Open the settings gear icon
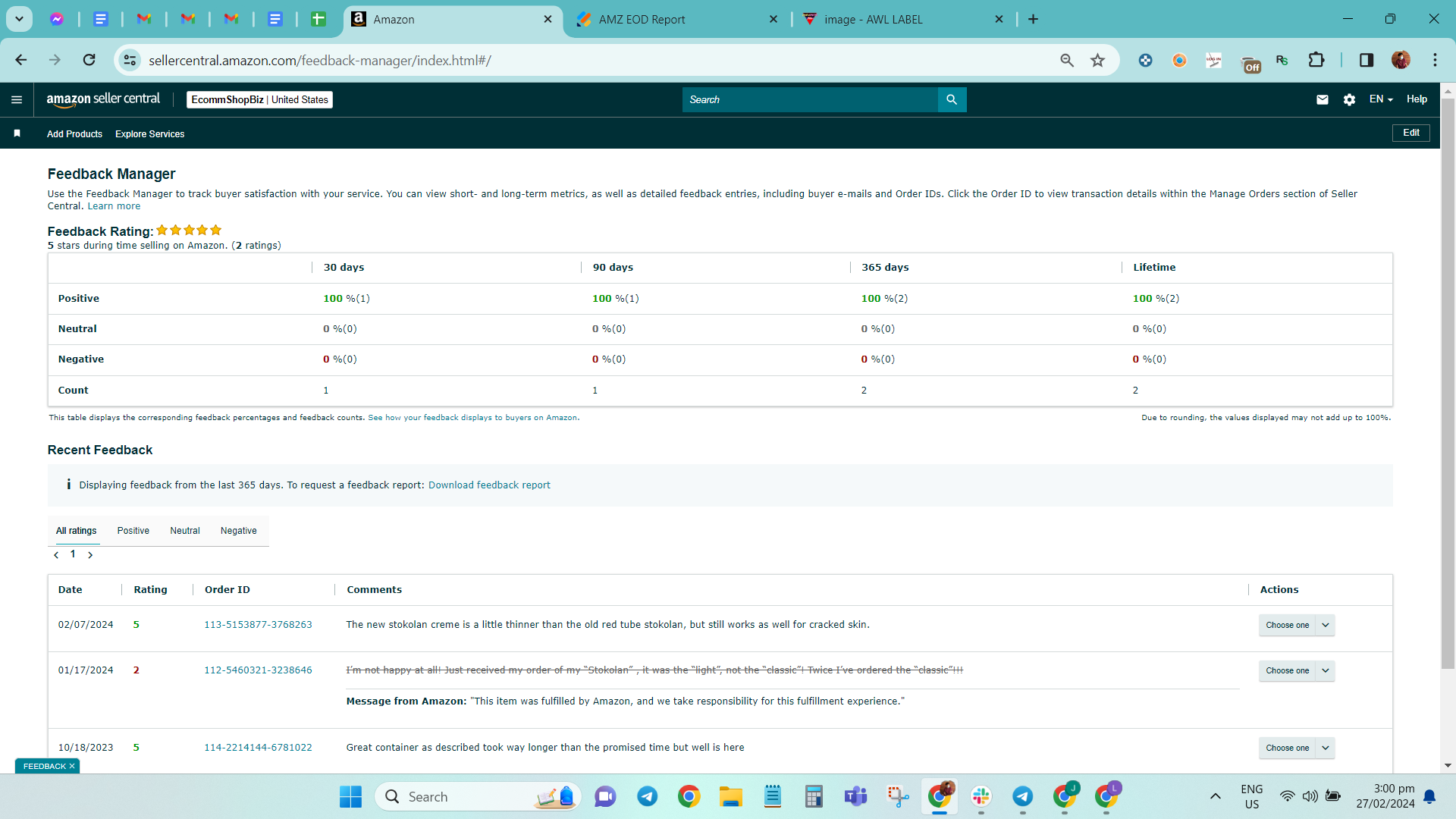This screenshot has width=1456, height=819. tap(1349, 99)
